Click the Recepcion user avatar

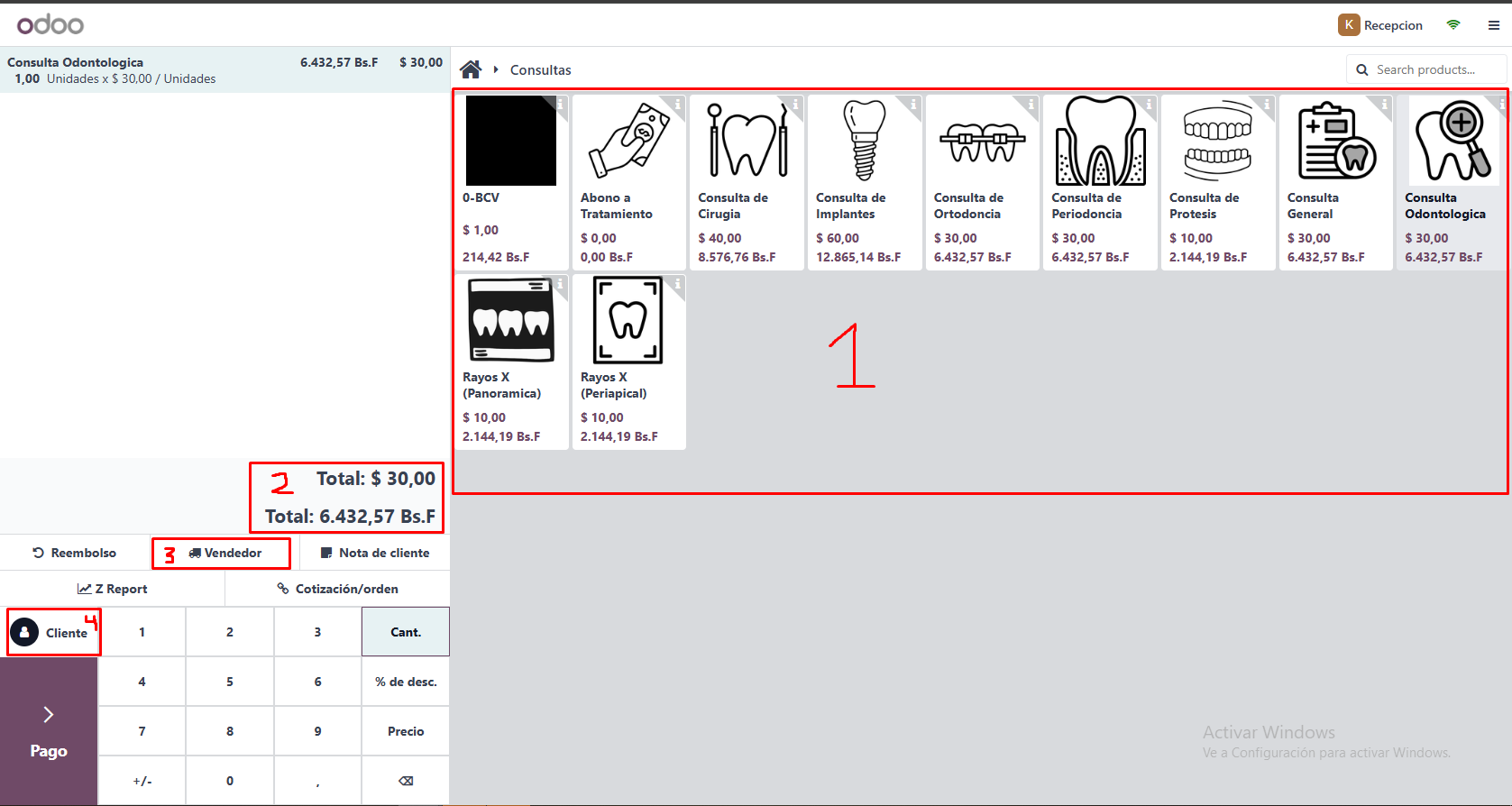(1349, 25)
